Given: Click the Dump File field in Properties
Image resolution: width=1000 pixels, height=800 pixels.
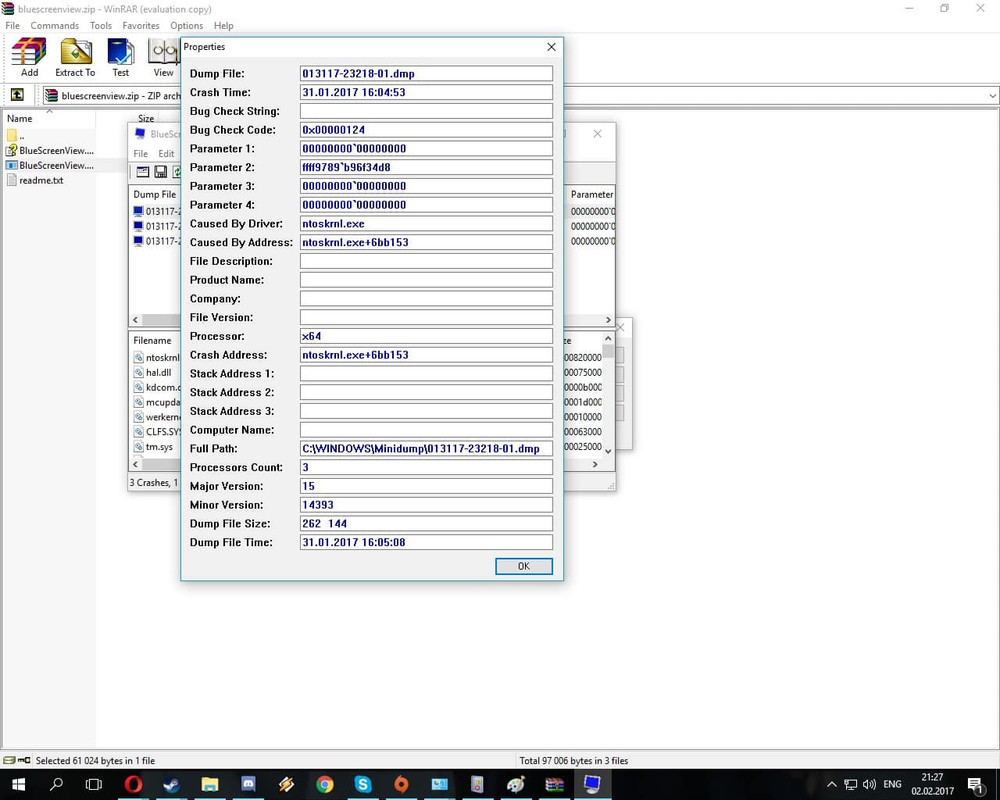Looking at the screenshot, I should tap(426, 73).
